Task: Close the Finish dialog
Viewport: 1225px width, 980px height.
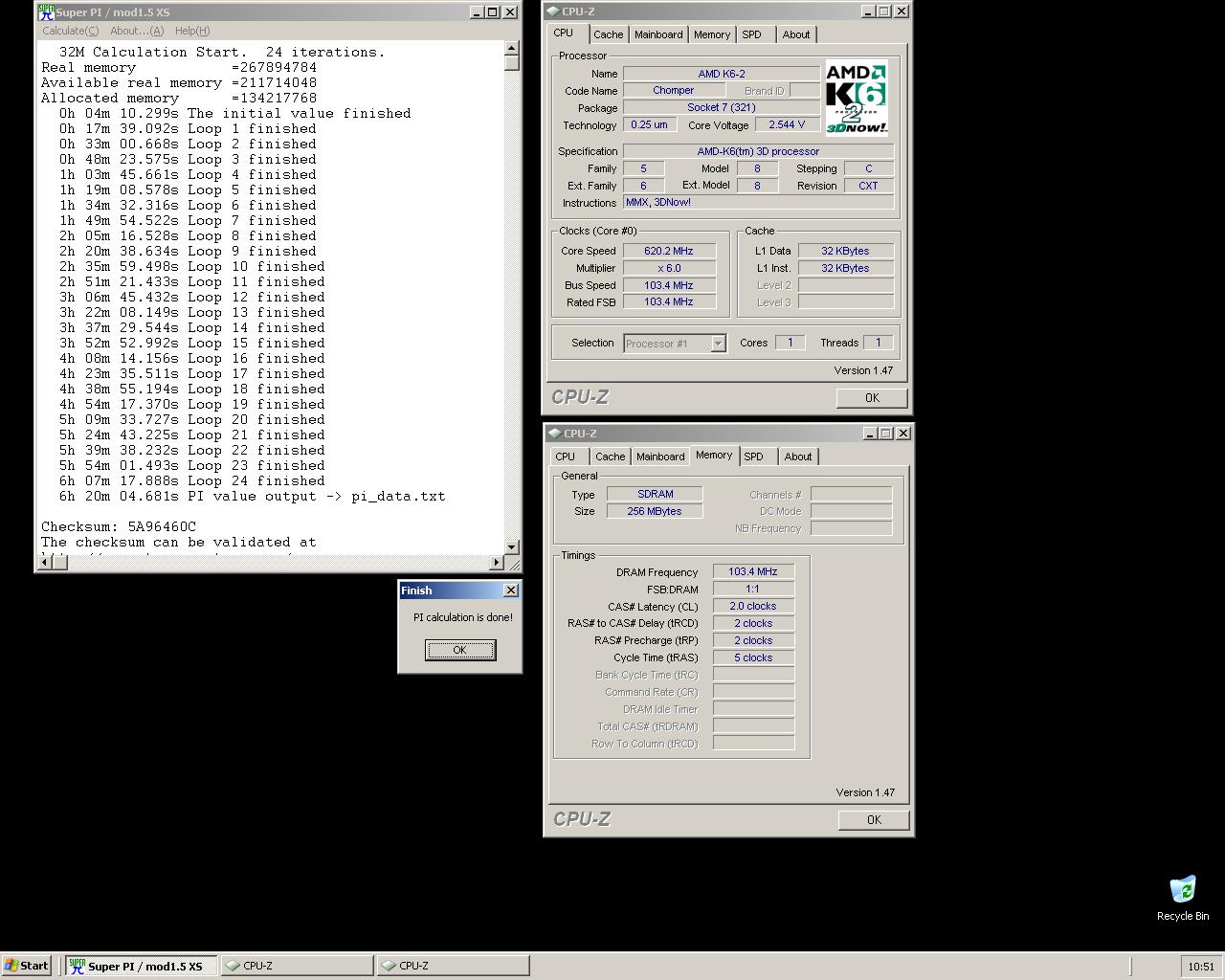Action: point(510,590)
